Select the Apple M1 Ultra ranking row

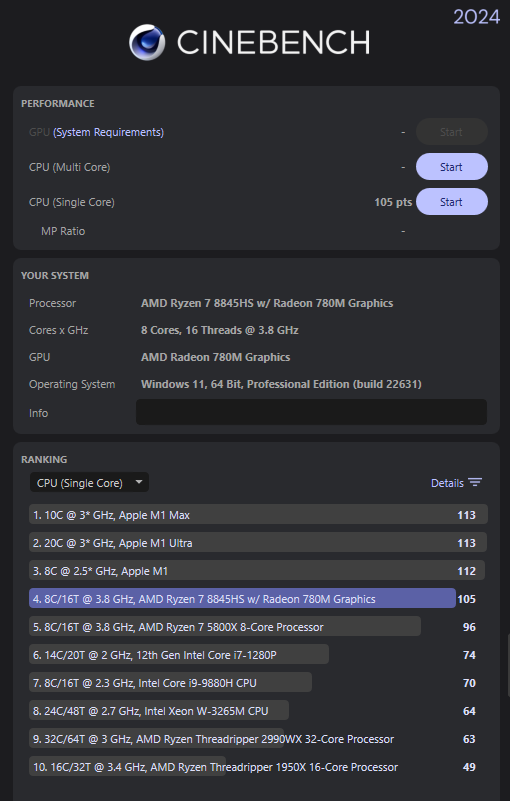pyautogui.click(x=258, y=543)
